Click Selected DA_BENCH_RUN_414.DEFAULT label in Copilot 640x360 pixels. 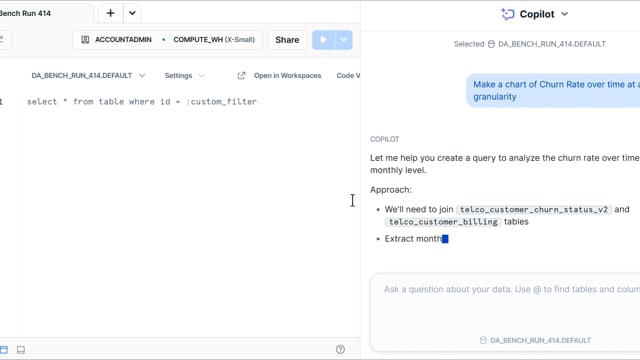[530, 44]
